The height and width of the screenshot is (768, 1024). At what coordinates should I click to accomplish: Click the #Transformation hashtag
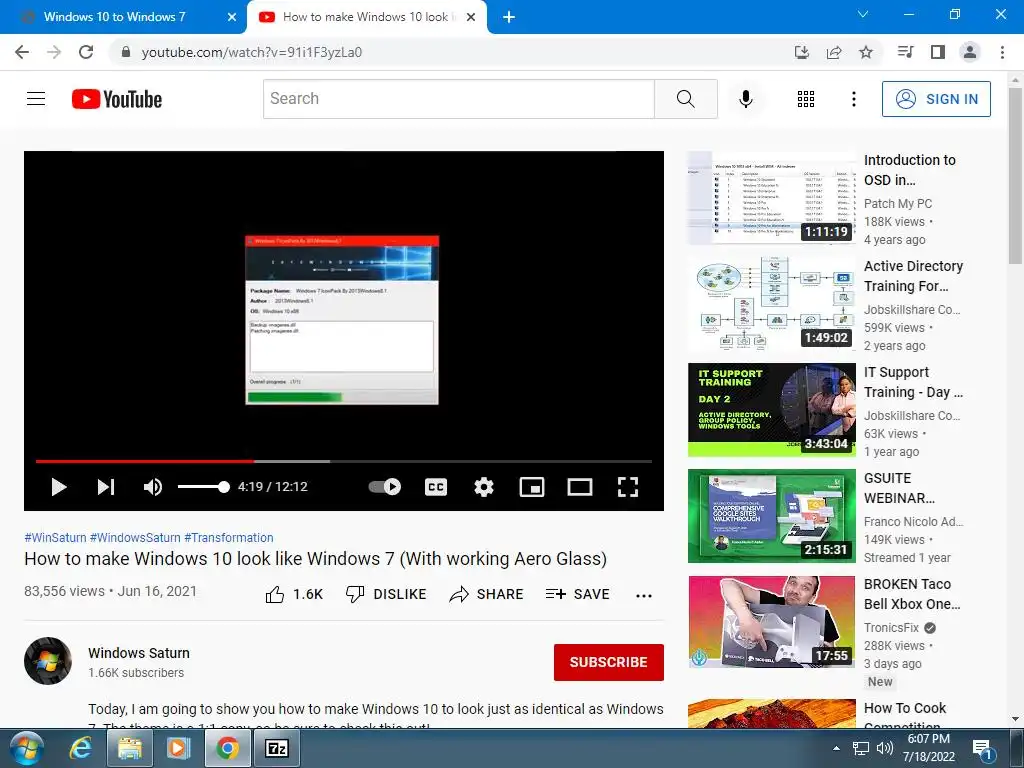229,537
